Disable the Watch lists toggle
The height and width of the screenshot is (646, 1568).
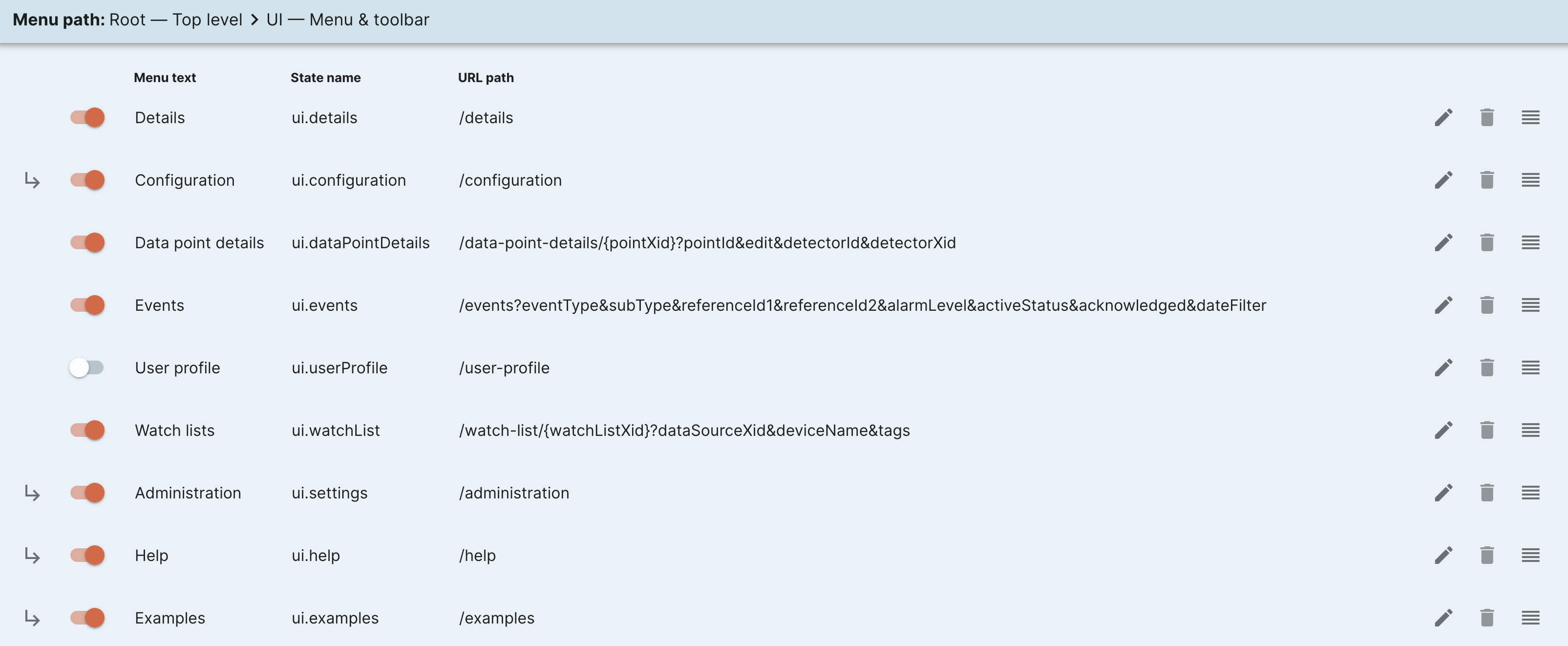coord(87,431)
